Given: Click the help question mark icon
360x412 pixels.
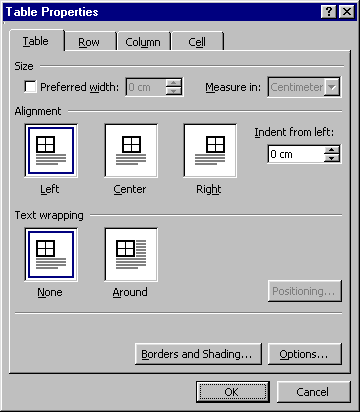Looking at the screenshot, I should click(x=329, y=12).
